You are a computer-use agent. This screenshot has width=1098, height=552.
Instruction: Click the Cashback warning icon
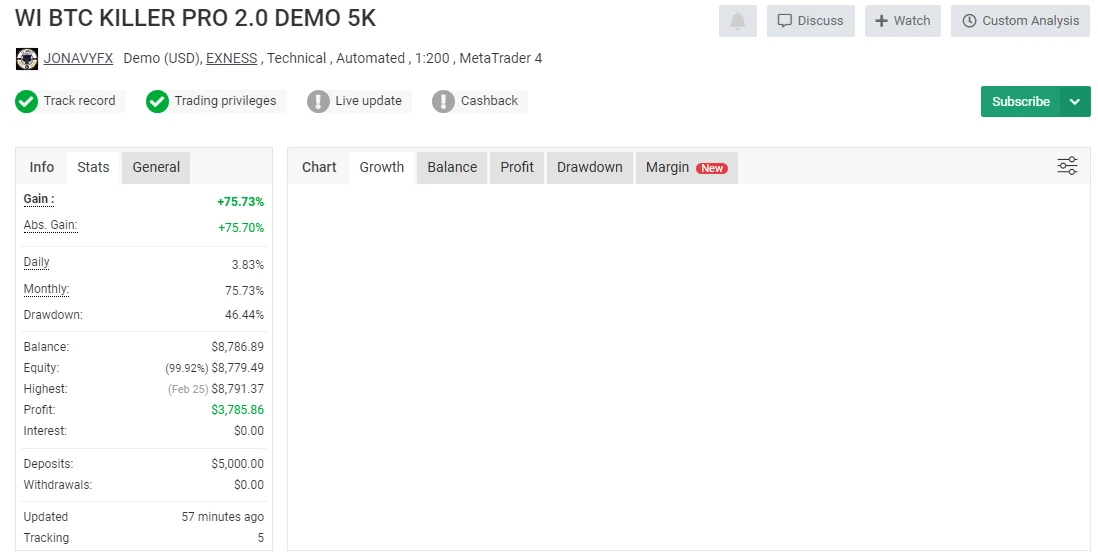click(444, 101)
